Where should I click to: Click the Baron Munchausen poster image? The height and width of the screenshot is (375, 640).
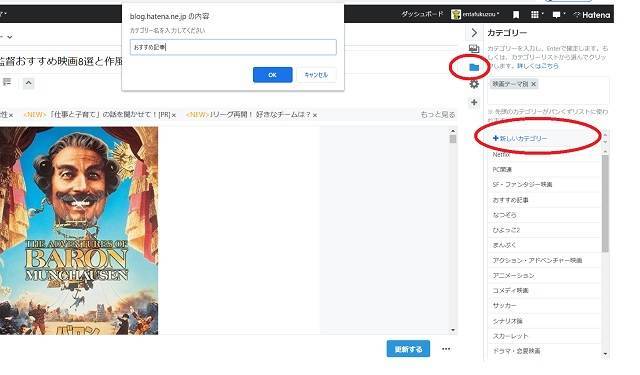pos(79,231)
